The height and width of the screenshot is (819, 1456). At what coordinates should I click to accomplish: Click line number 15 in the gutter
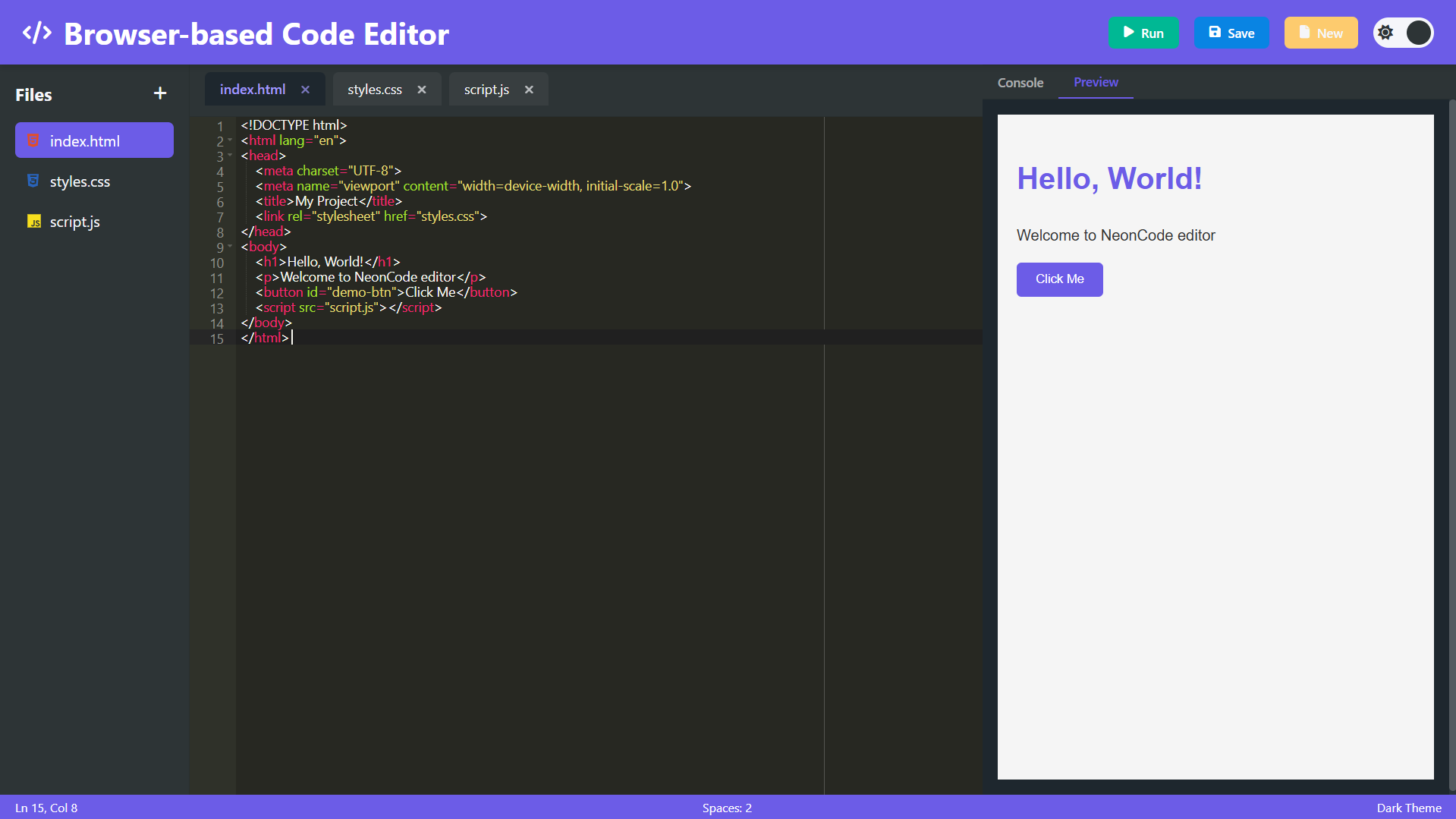pyautogui.click(x=217, y=339)
